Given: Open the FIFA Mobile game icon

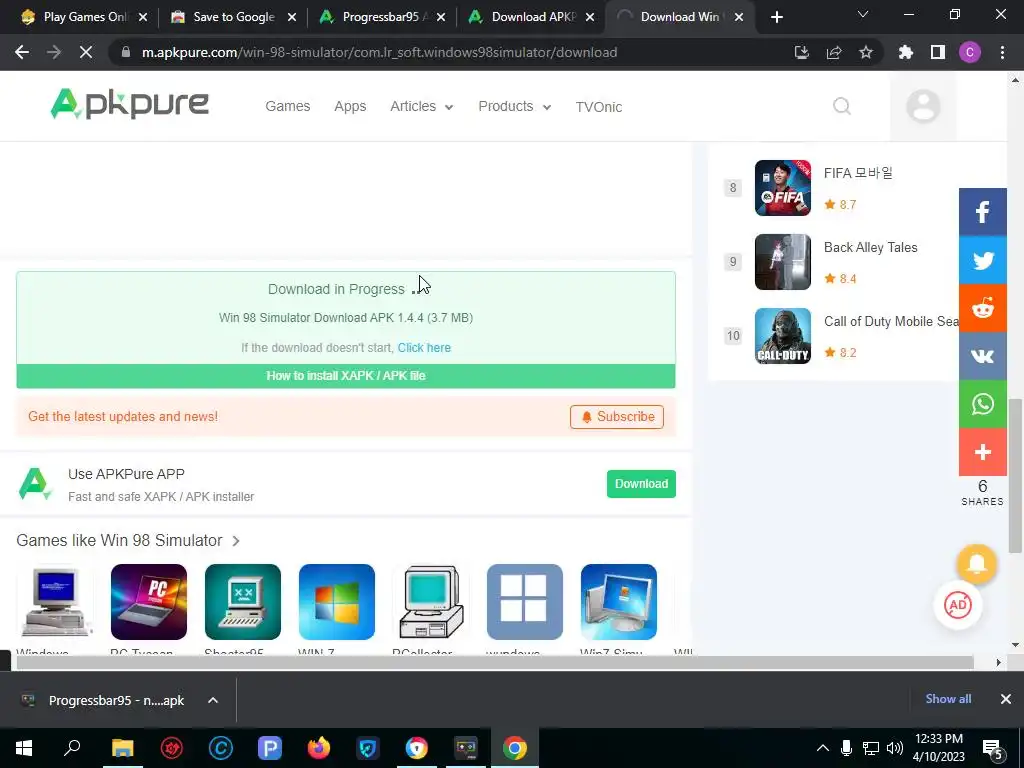Looking at the screenshot, I should click(782, 188).
